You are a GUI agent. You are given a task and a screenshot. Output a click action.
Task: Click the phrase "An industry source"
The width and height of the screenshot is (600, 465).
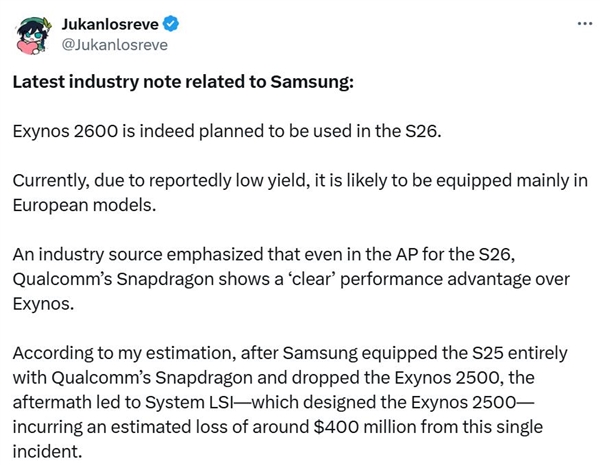(x=88, y=255)
